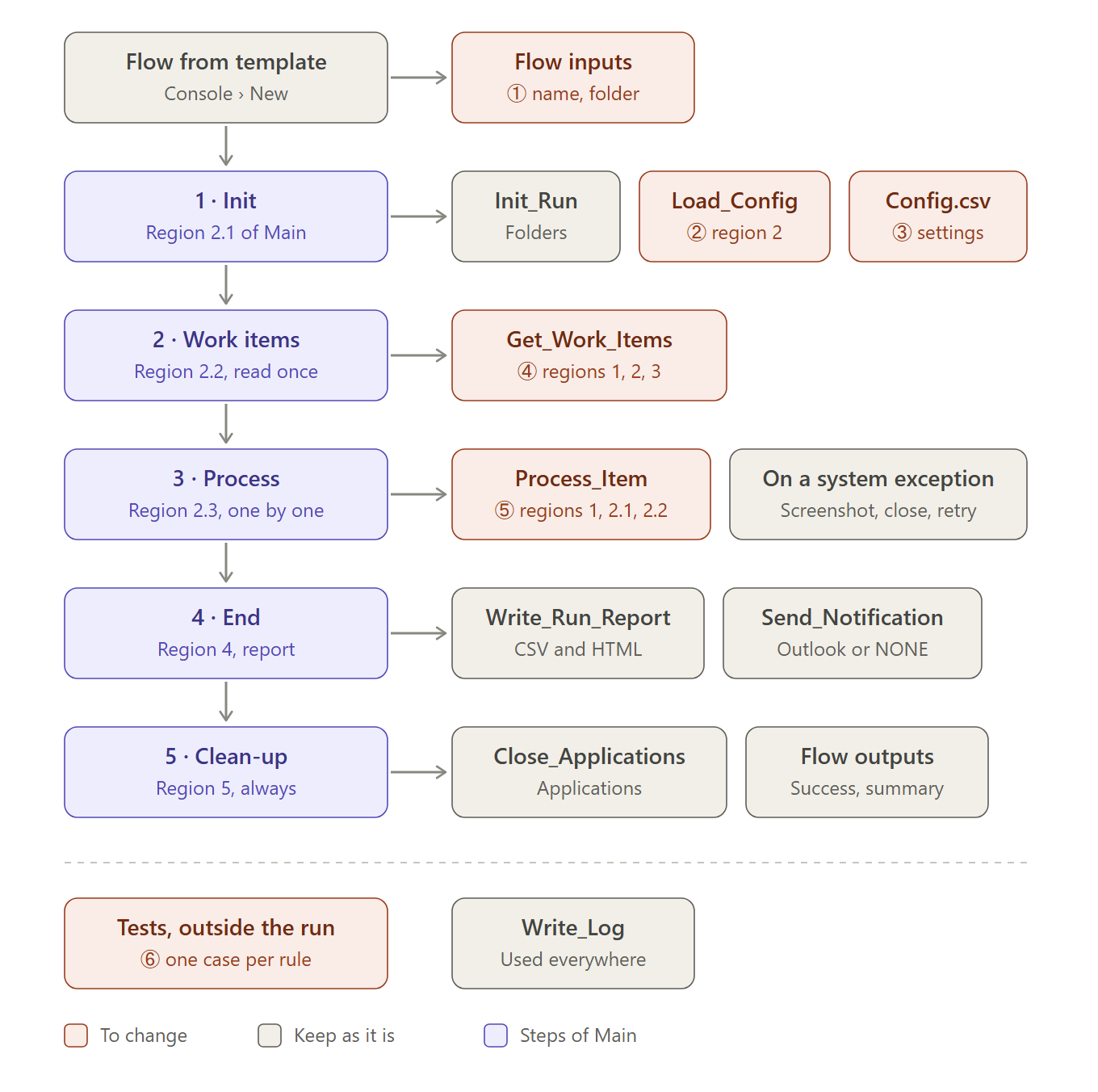Click the 'To change' legend color swatch
Viewport: 1098px width, 1092px height.
(76, 1035)
